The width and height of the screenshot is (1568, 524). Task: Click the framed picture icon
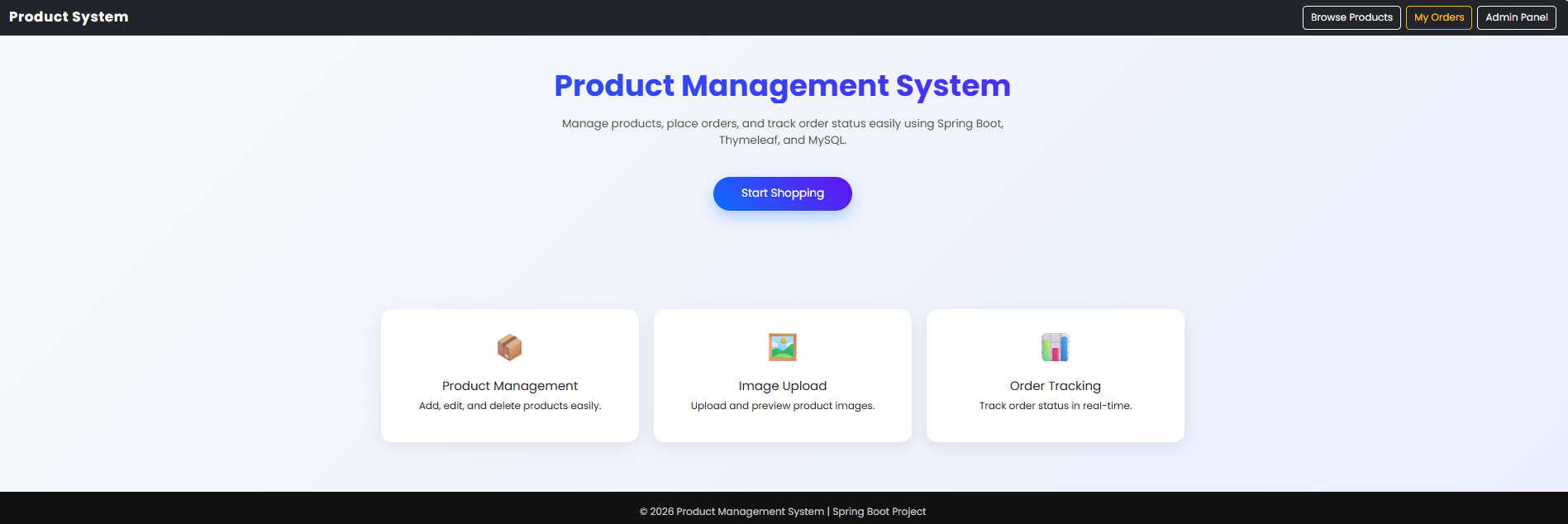[782, 347]
